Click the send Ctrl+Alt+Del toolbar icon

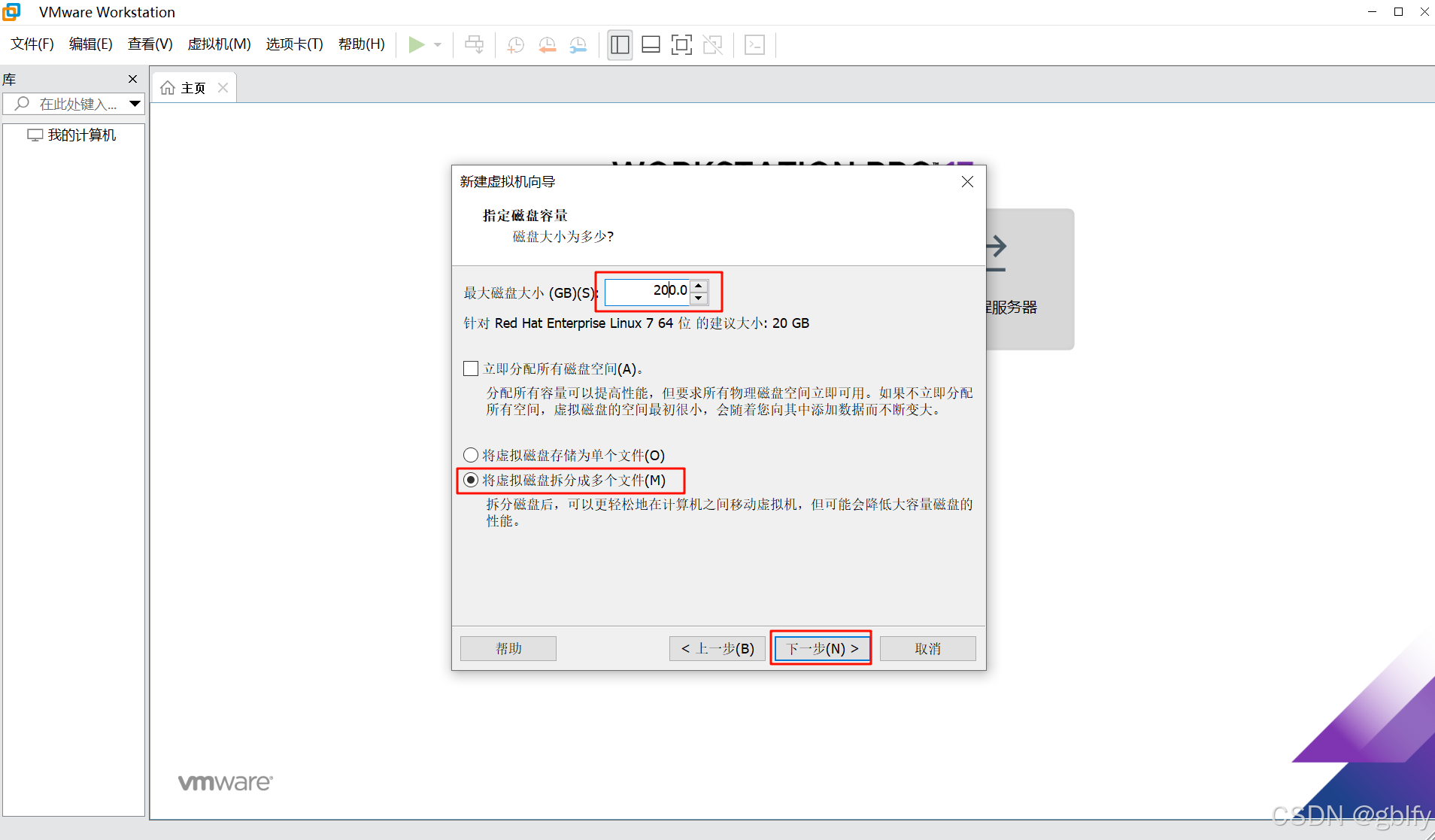point(474,44)
